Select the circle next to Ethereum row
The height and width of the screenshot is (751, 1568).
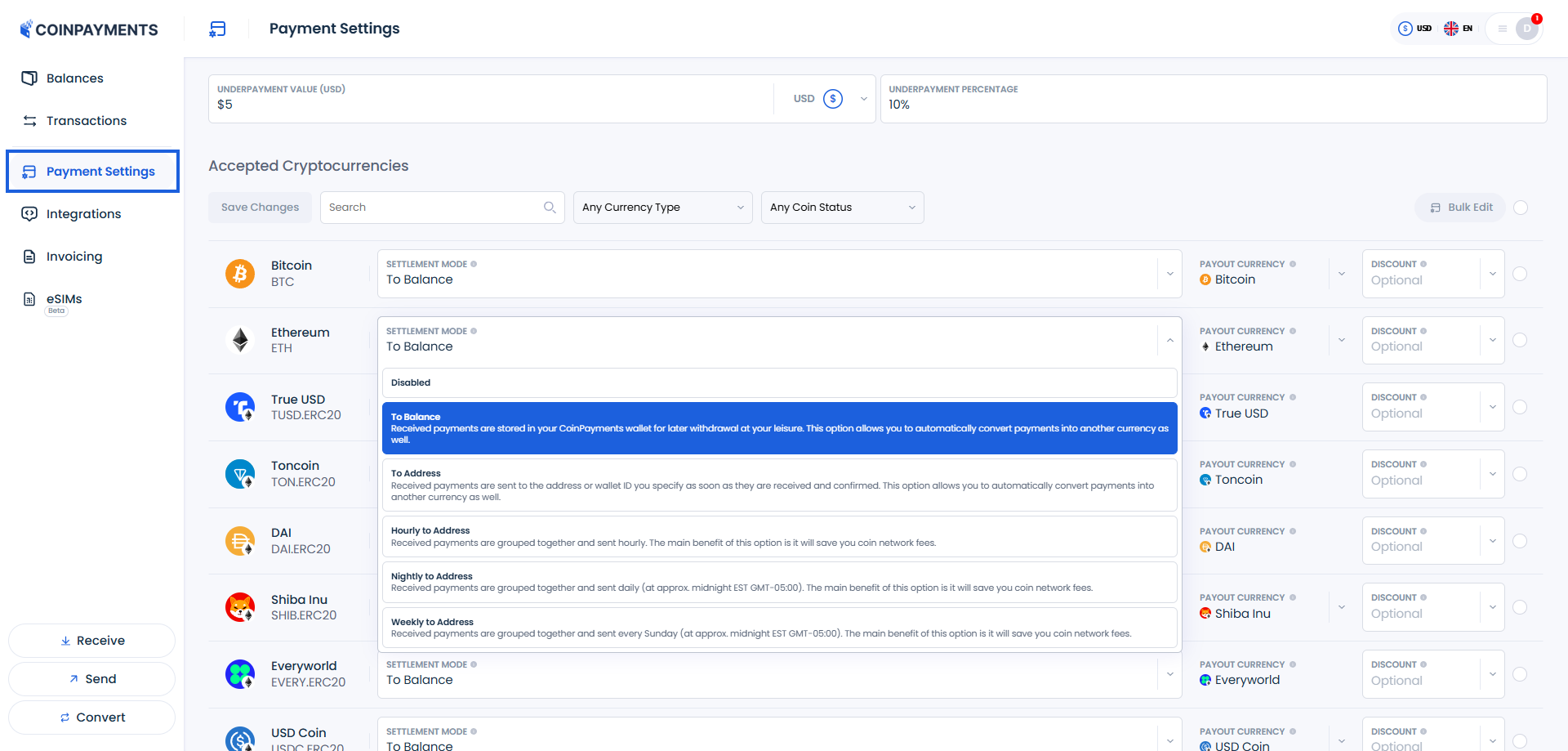tap(1520, 340)
